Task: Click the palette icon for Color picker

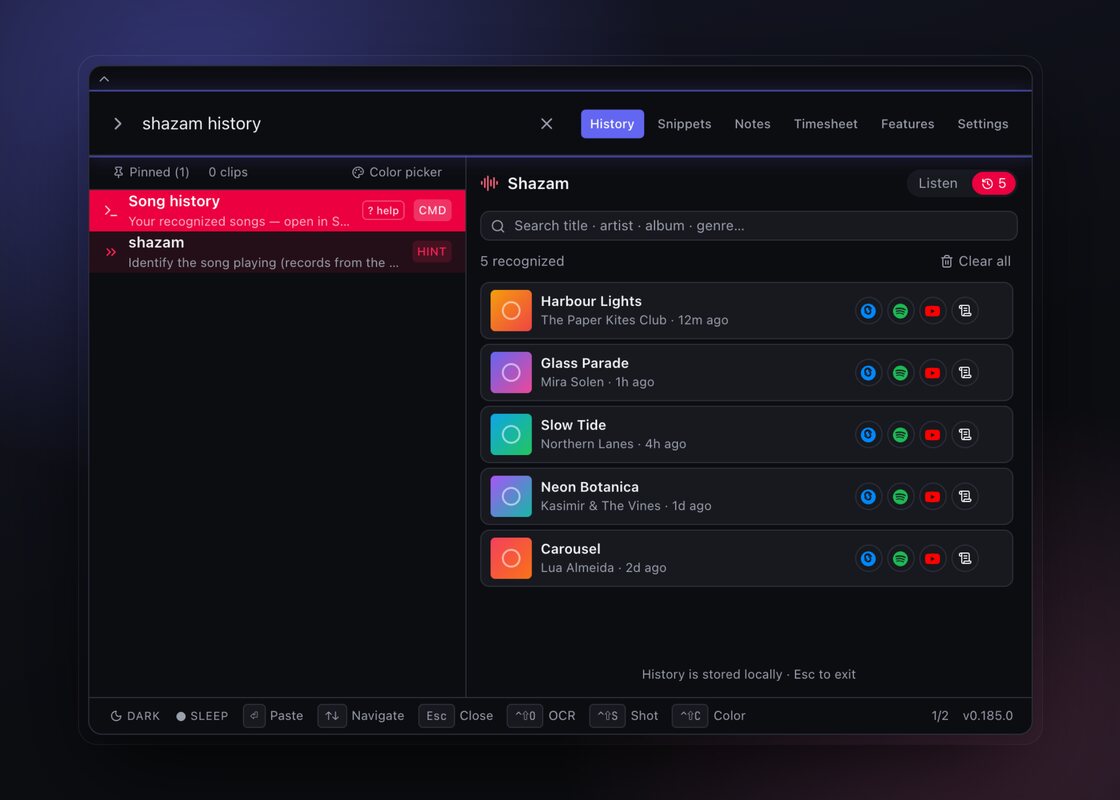Action: 358,172
